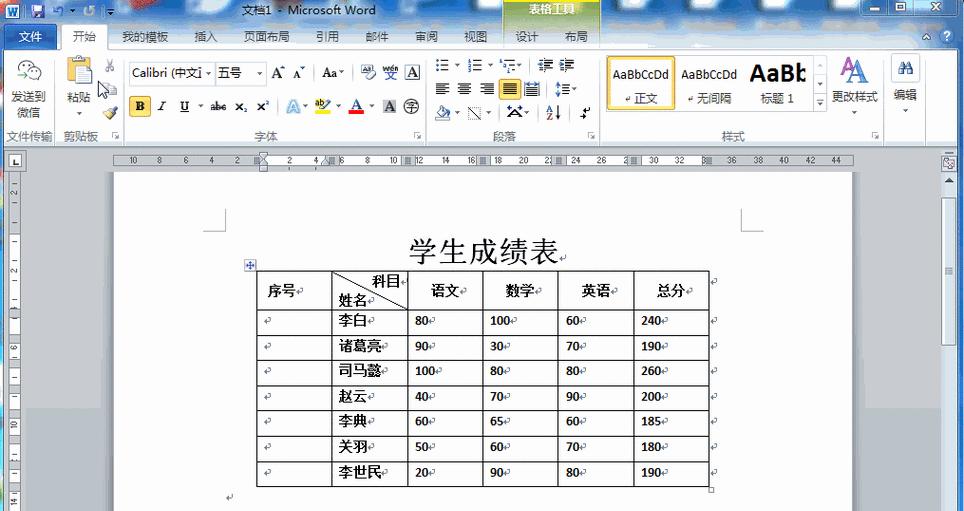Click the shading paint bucket
This screenshot has width=964, height=511.
(443, 113)
